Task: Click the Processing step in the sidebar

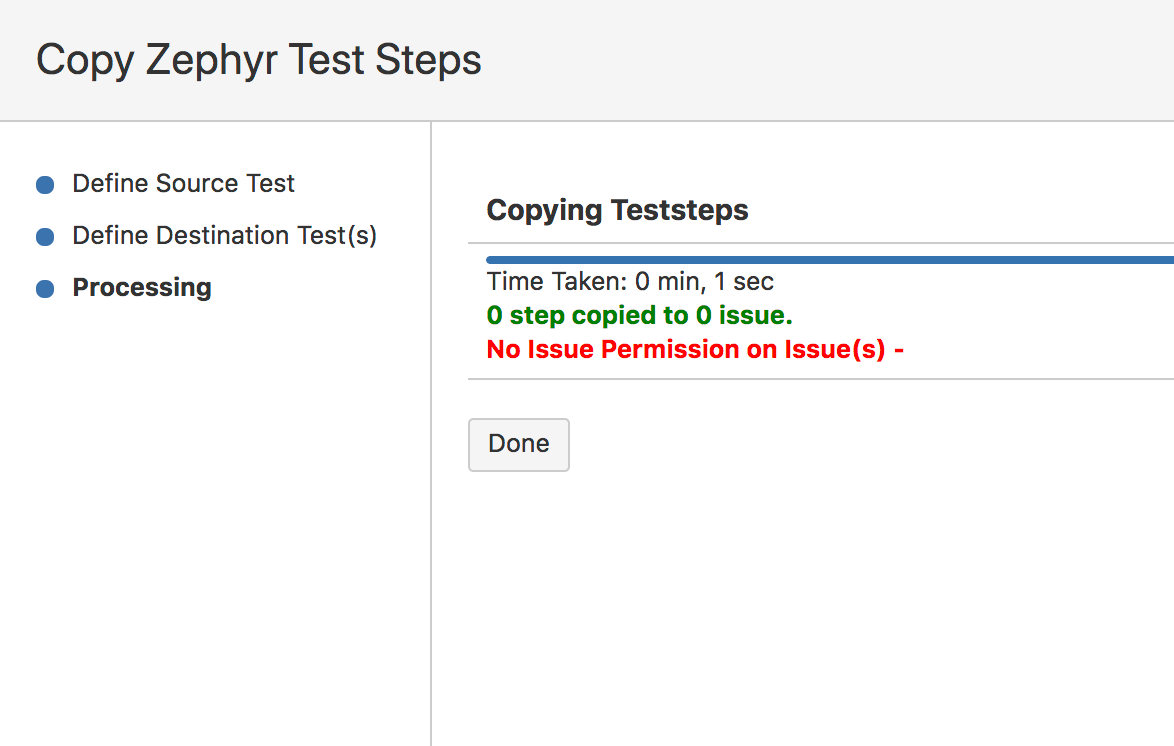Action: (142, 288)
